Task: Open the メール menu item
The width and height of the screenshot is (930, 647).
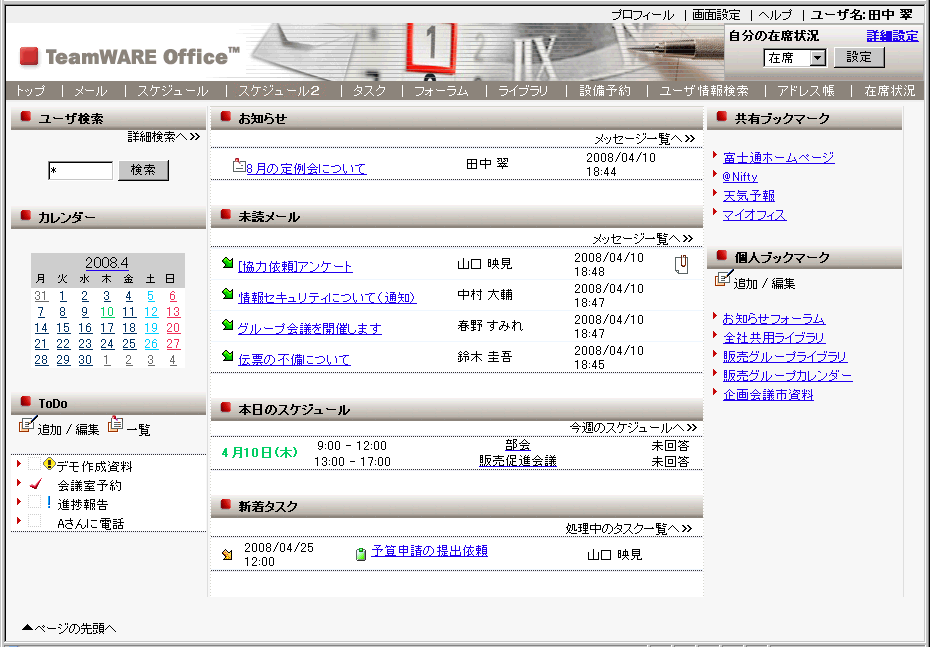Action: (x=91, y=91)
